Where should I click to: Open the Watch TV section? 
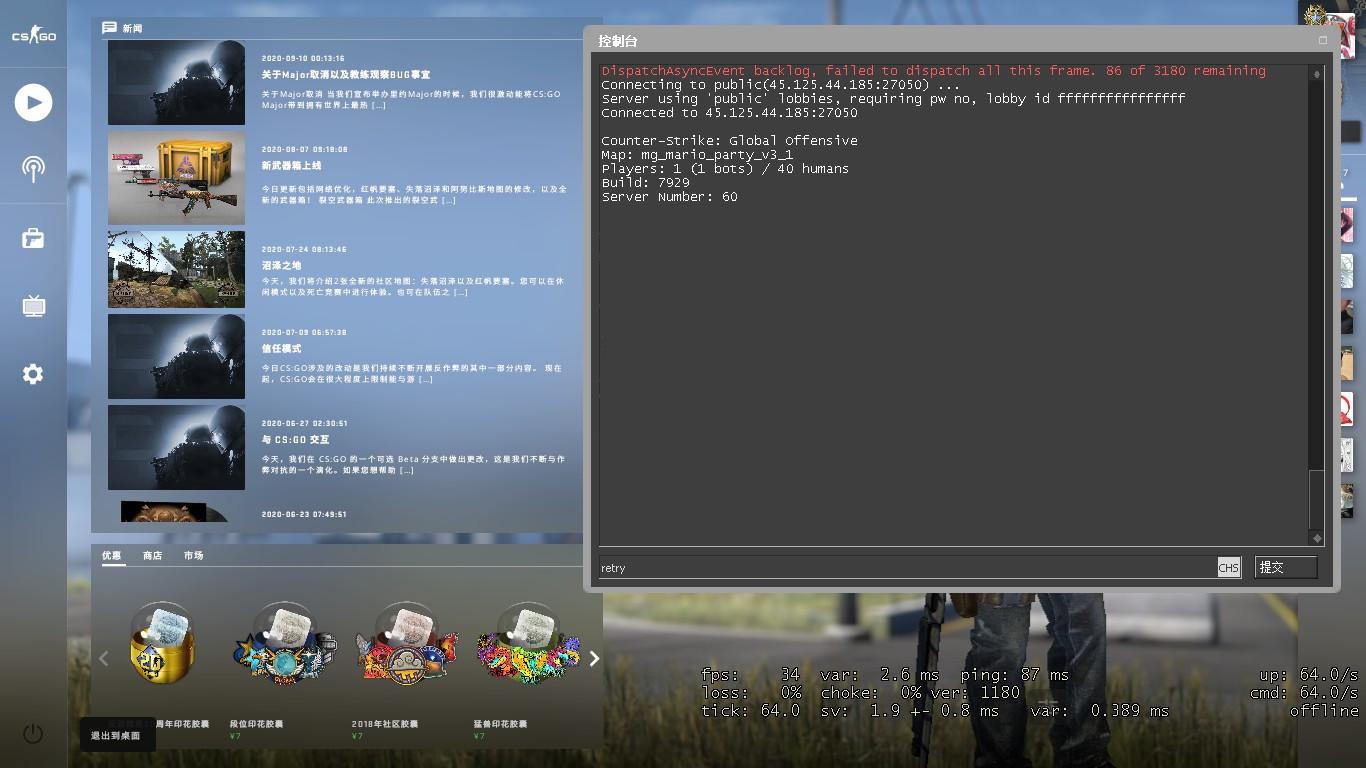[33, 306]
